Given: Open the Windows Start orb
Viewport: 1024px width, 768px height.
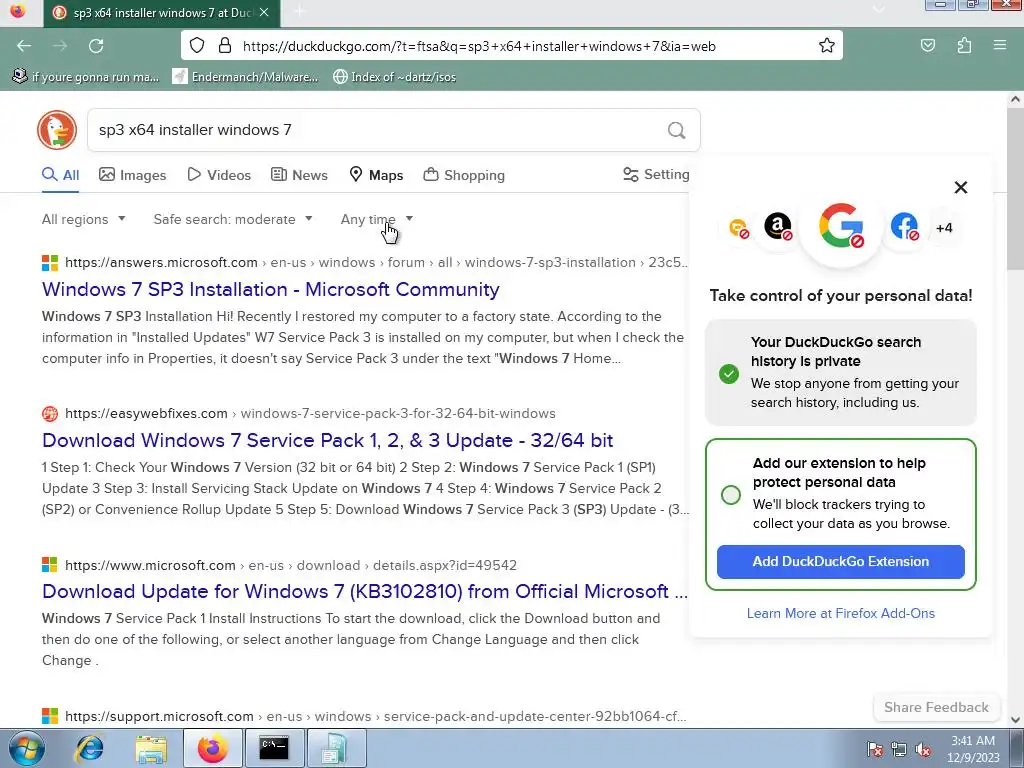Looking at the screenshot, I should [27, 748].
